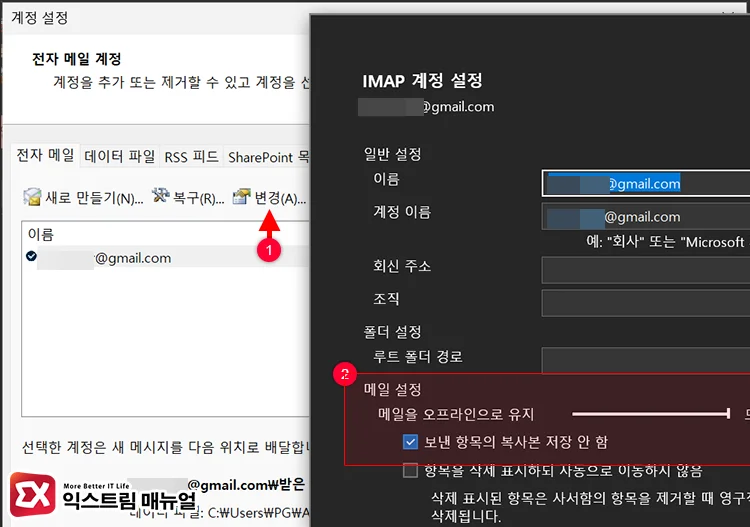The width and height of the screenshot is (750, 527).
Task: Check 항목을 삭제 표시하되 자동으로 이동하지 않음
Action: (x=410, y=470)
